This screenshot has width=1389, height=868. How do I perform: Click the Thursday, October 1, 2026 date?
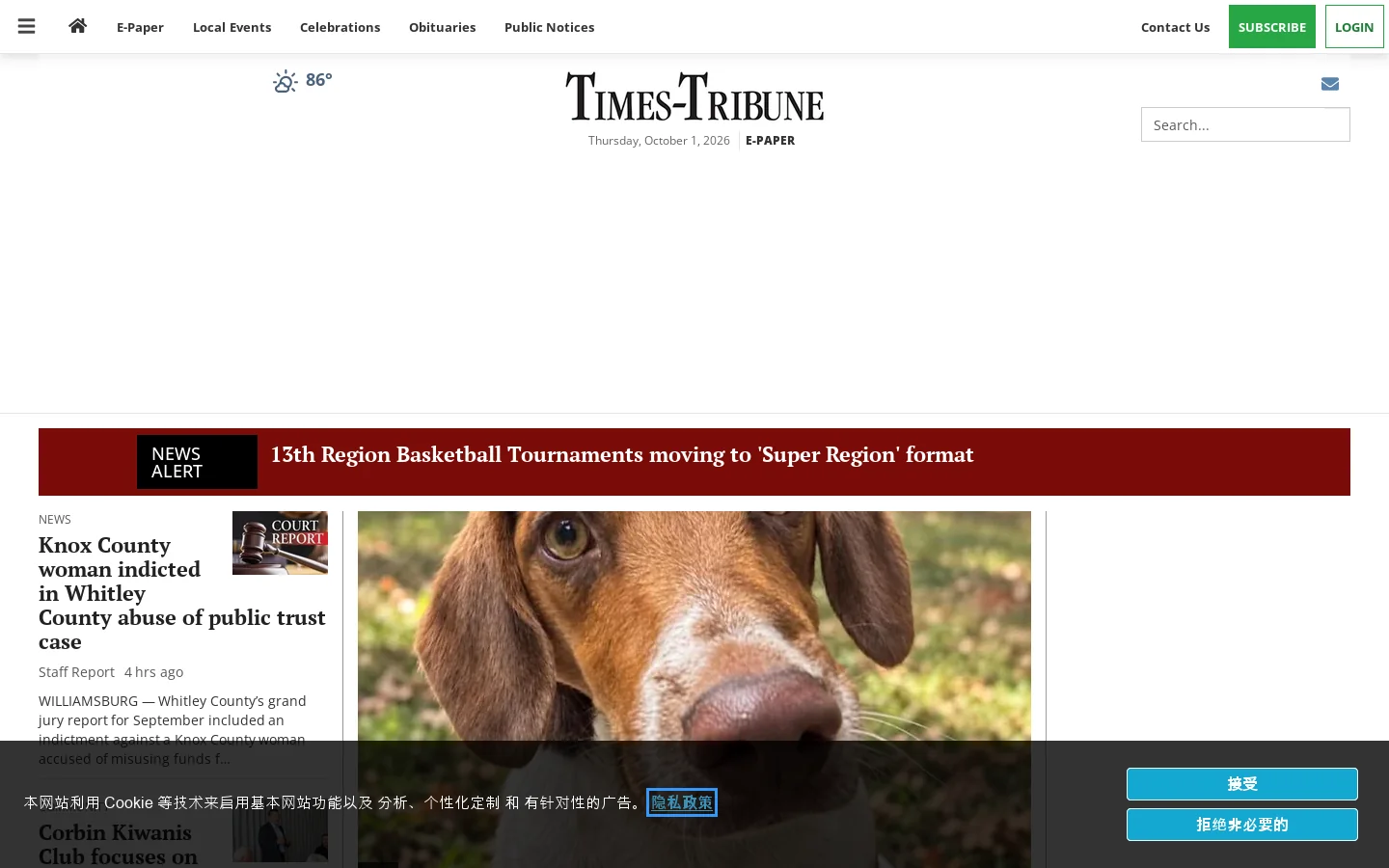tap(659, 141)
